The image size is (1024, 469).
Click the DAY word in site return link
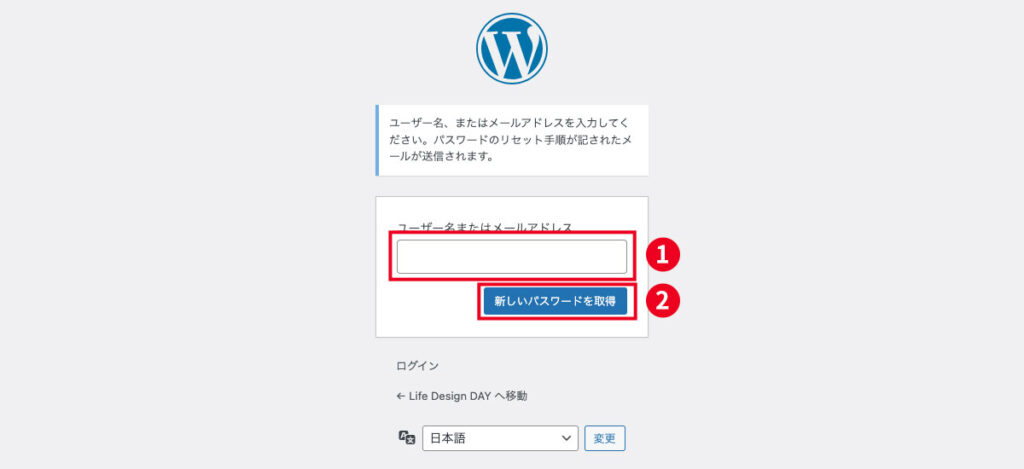coord(480,396)
